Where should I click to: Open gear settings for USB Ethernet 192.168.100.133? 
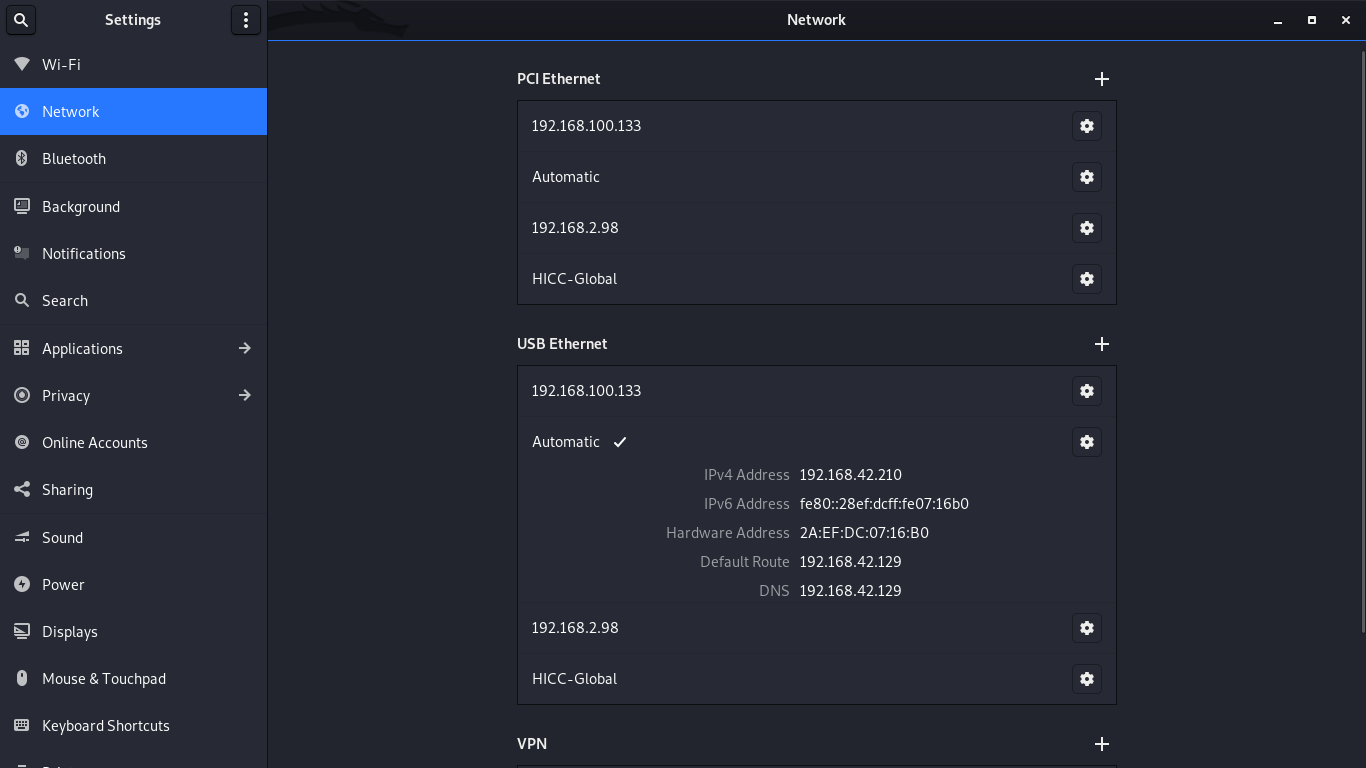pos(1087,391)
